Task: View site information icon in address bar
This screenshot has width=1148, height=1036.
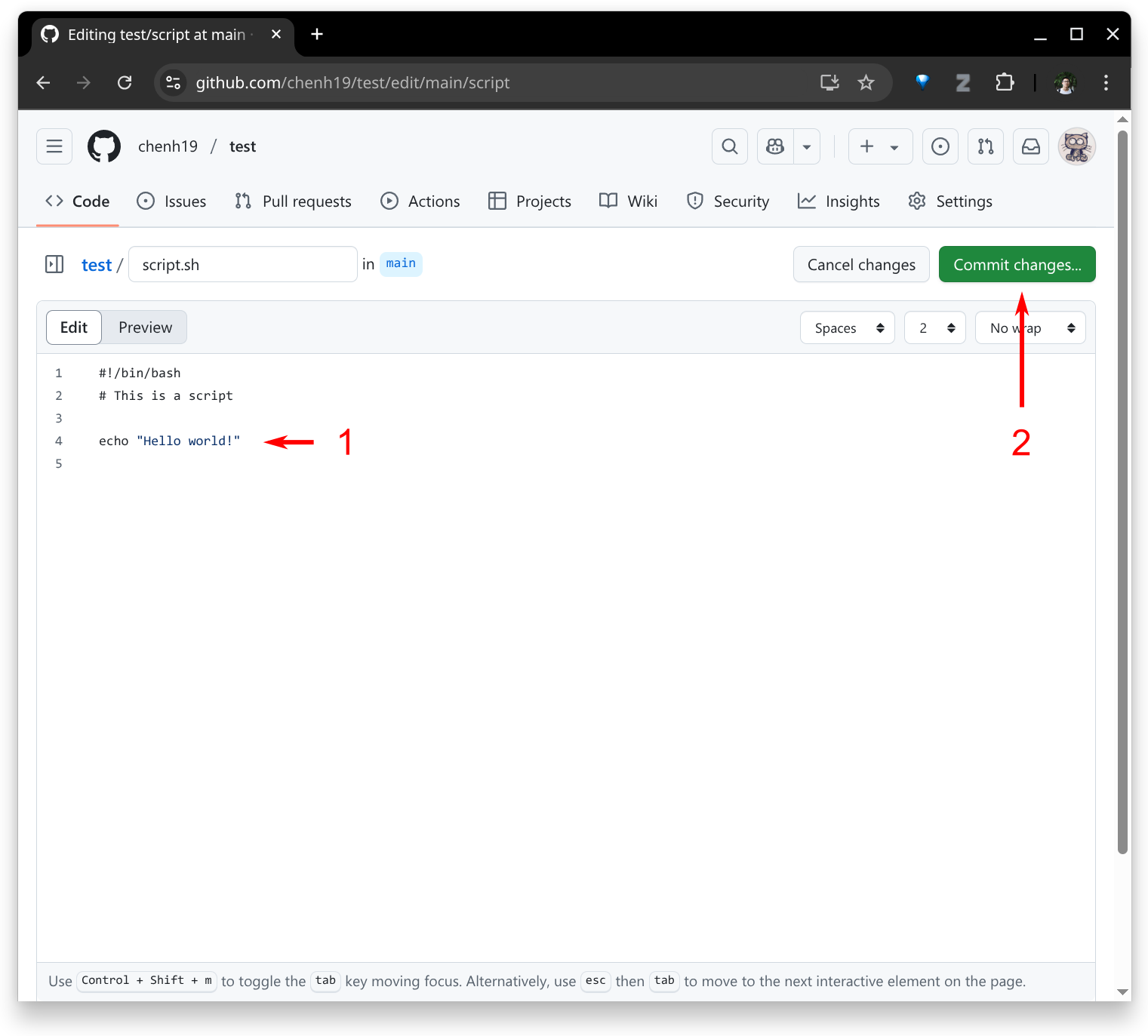Action: (x=174, y=83)
